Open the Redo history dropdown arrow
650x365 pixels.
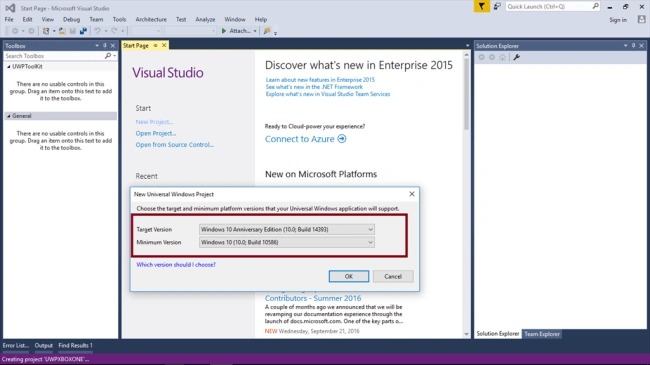[122, 31]
